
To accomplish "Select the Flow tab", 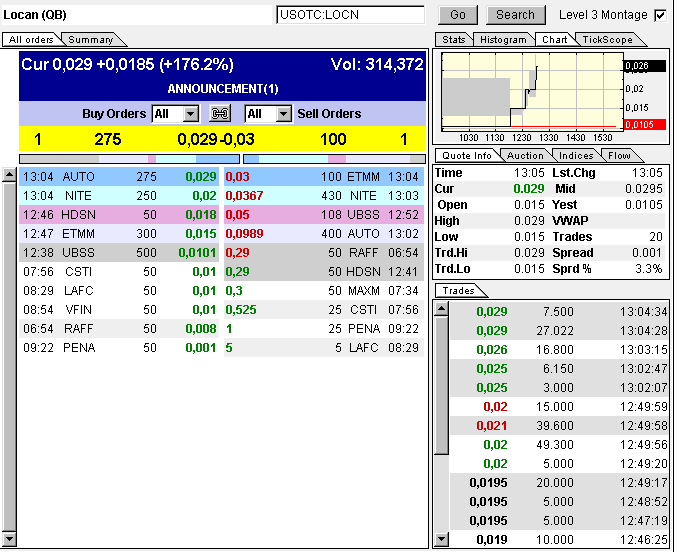I will 619,156.
